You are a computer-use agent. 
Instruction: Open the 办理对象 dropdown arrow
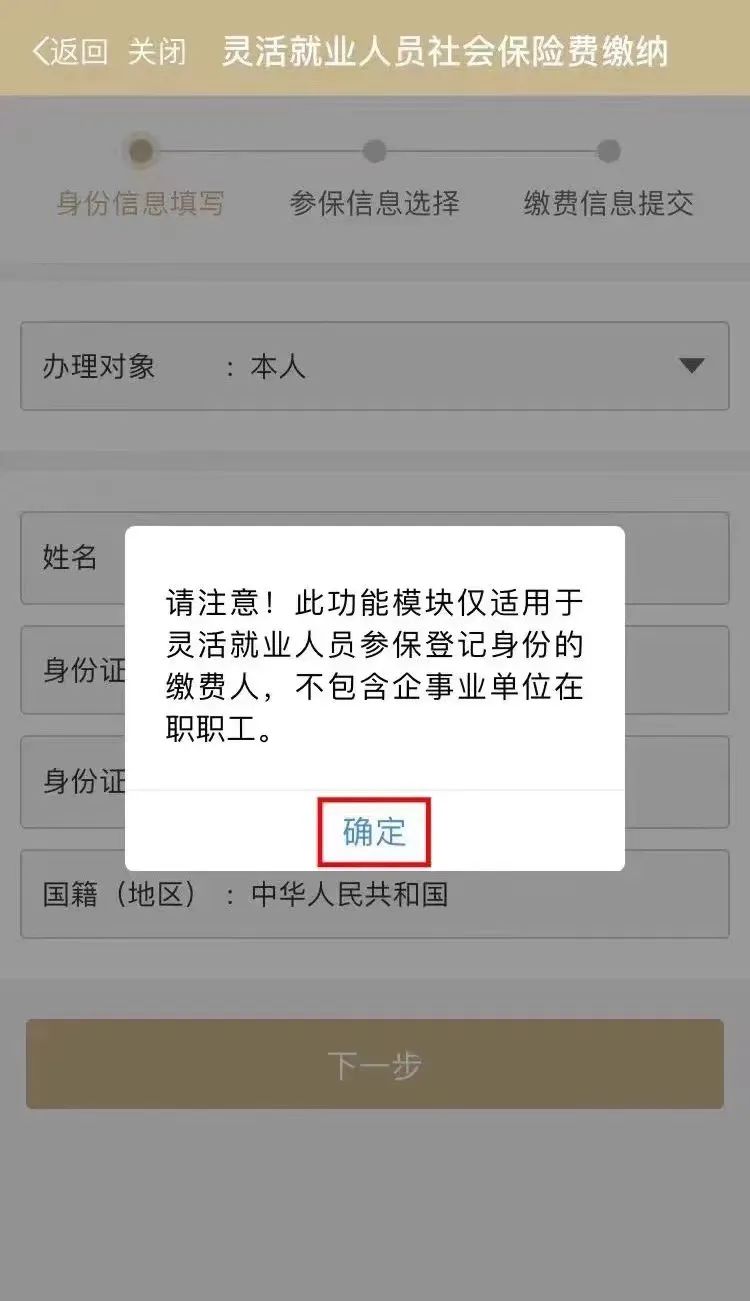692,366
